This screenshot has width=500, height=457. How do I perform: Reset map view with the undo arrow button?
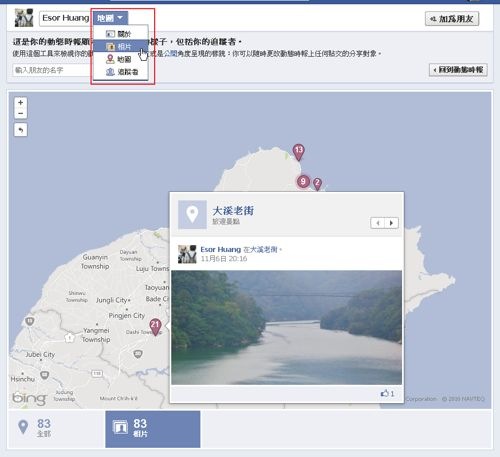[21, 130]
